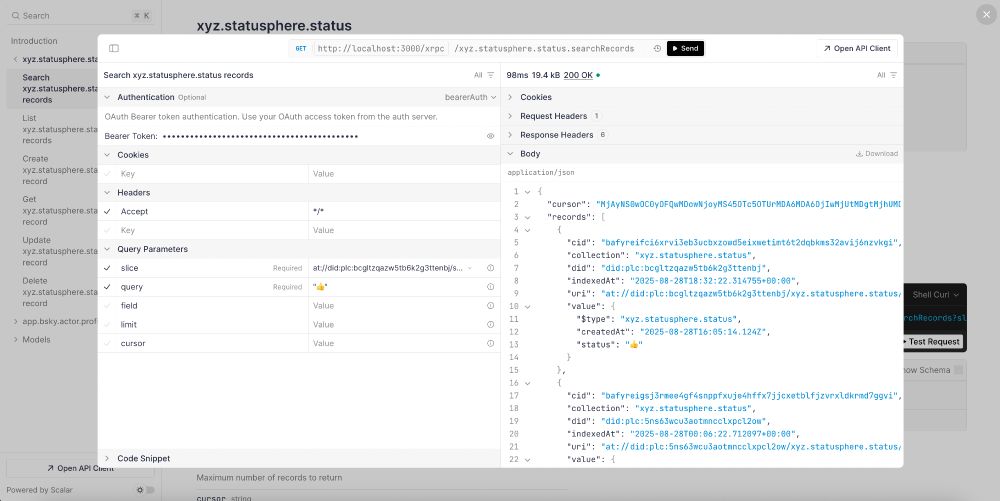The width and height of the screenshot is (1000, 501).
Task: Open the bearerAuth dropdown
Action: pyautogui.click(x=470, y=98)
